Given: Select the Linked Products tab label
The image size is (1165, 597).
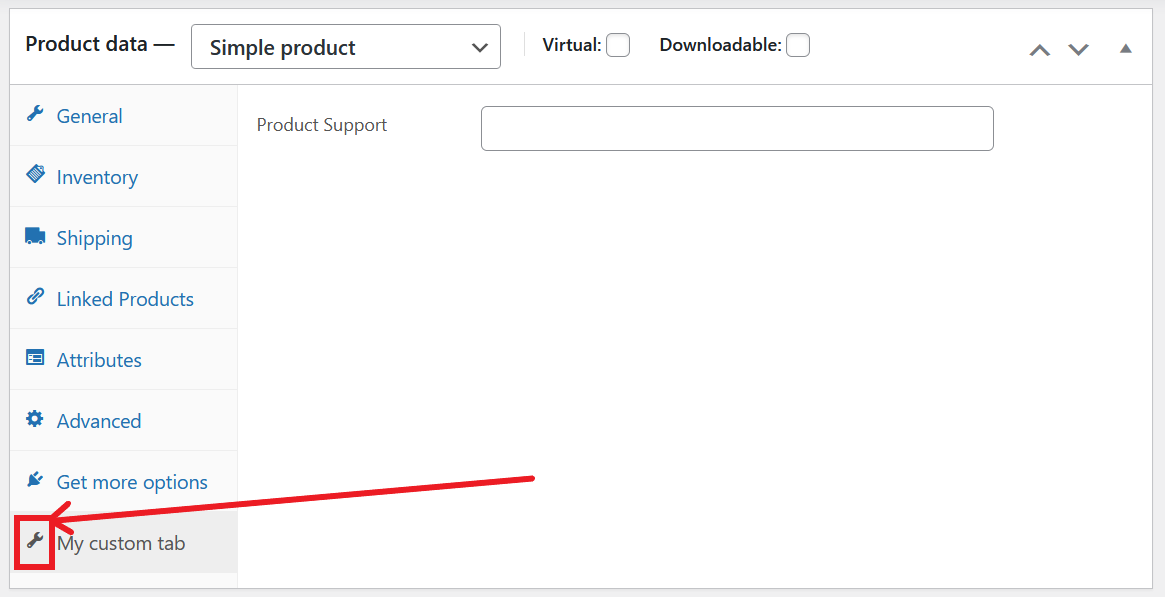Looking at the screenshot, I should pos(125,299).
